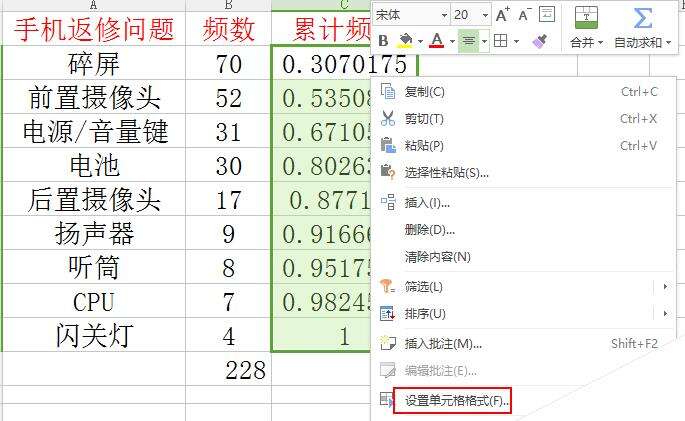The height and width of the screenshot is (421, 685).
Task: Decrease font size with A- icon
Action: click(523, 15)
